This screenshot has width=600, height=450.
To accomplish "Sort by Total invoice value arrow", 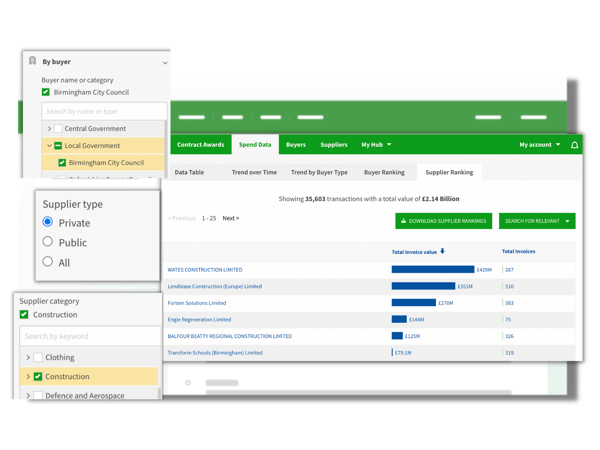I will tap(442, 251).
